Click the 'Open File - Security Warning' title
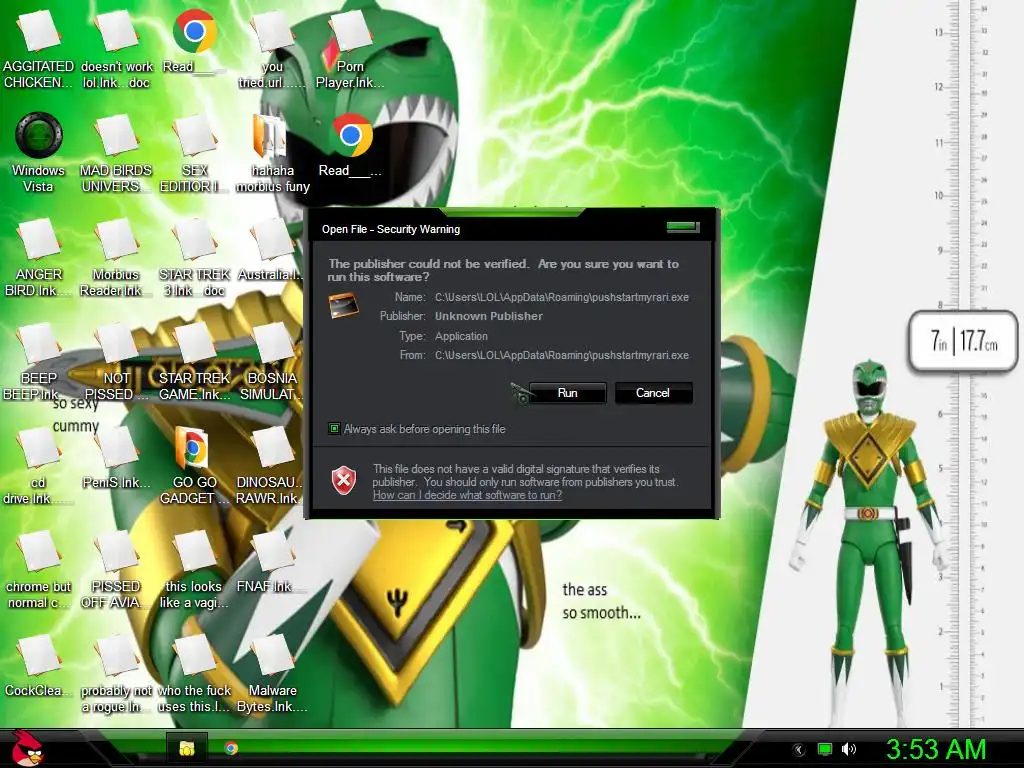The height and width of the screenshot is (768, 1024). pos(391,229)
